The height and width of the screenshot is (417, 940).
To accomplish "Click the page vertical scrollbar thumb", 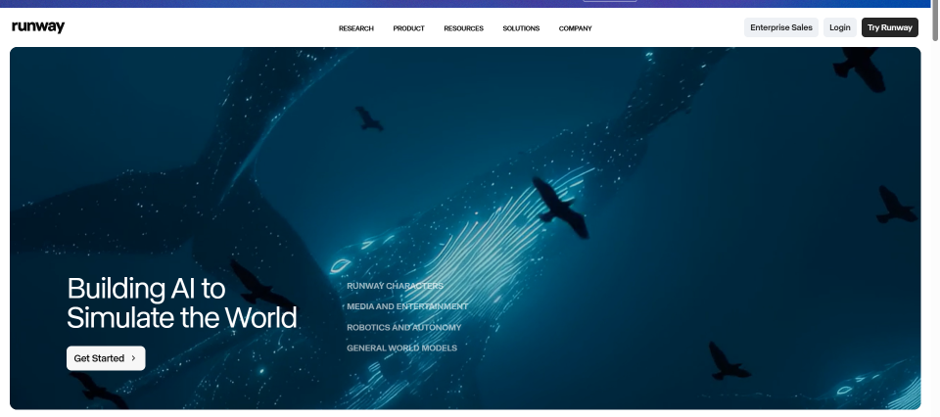I will pyautogui.click(x=935, y=20).
